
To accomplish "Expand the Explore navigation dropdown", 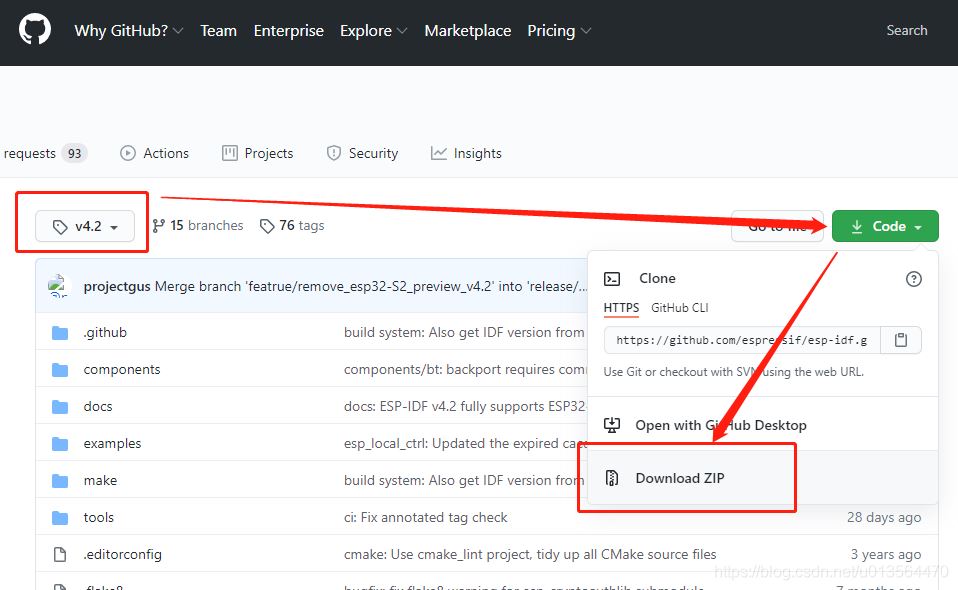I will click(x=373, y=31).
